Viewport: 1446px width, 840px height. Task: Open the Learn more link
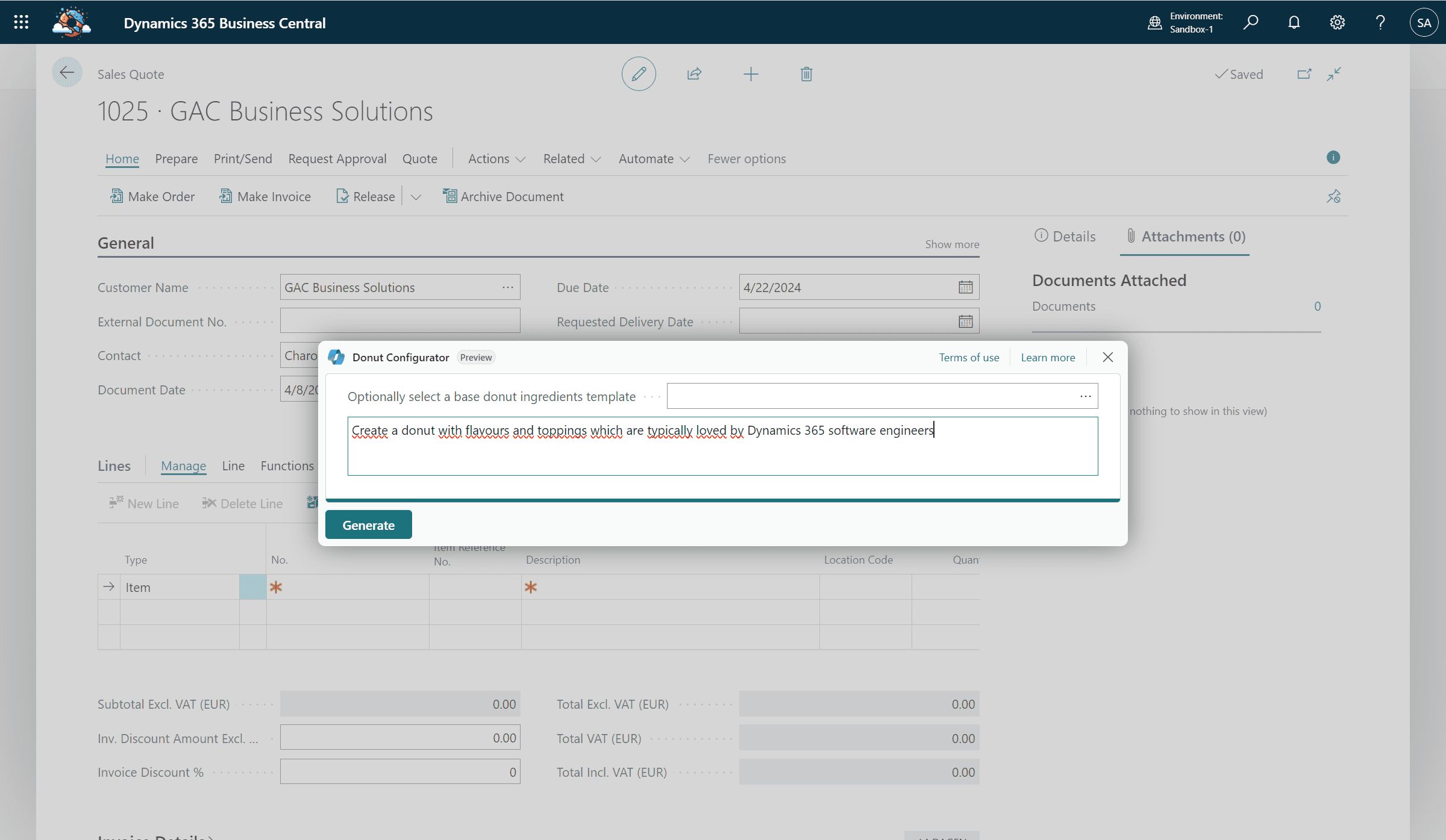pyautogui.click(x=1048, y=358)
